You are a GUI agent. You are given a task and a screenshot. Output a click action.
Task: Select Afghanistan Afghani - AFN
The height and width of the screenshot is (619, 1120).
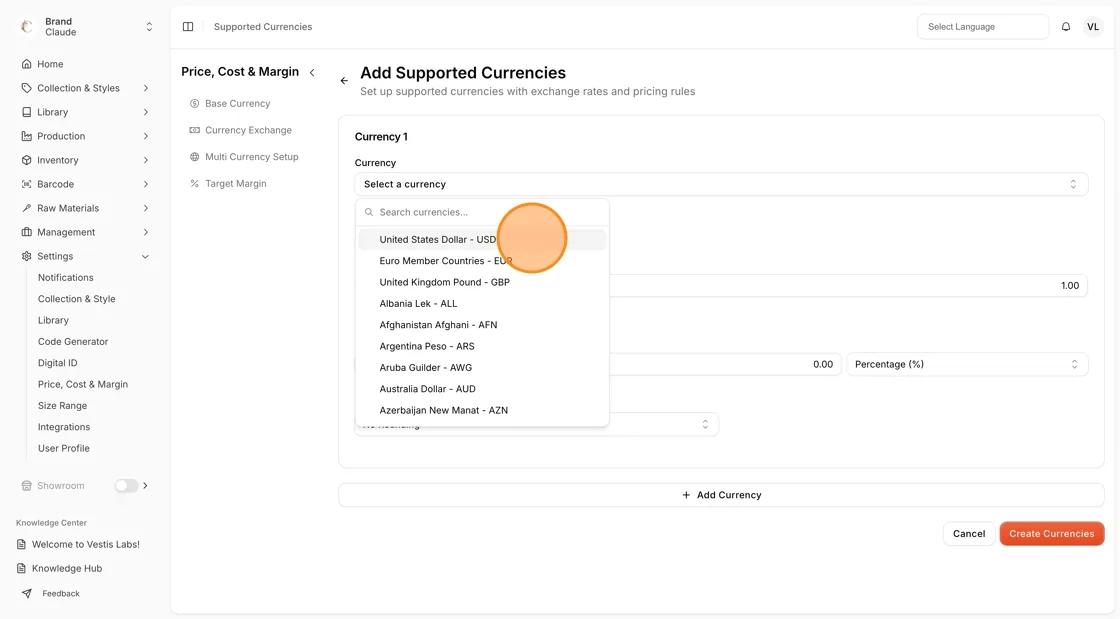482,325
